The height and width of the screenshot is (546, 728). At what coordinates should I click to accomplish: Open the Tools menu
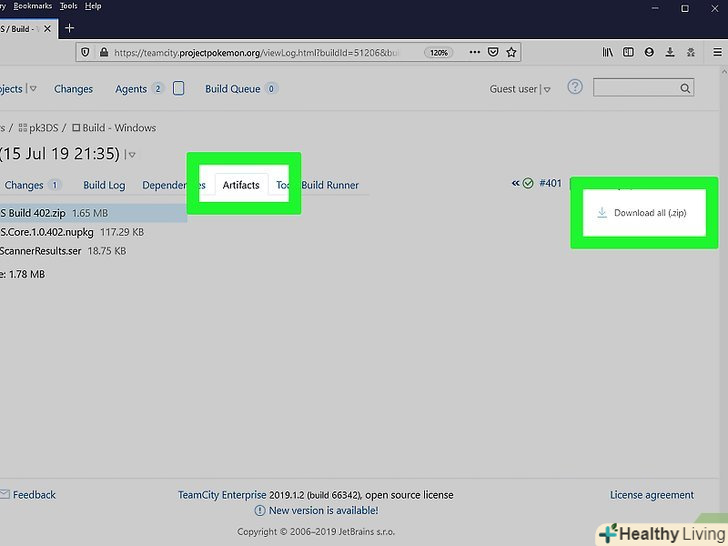pos(68,6)
